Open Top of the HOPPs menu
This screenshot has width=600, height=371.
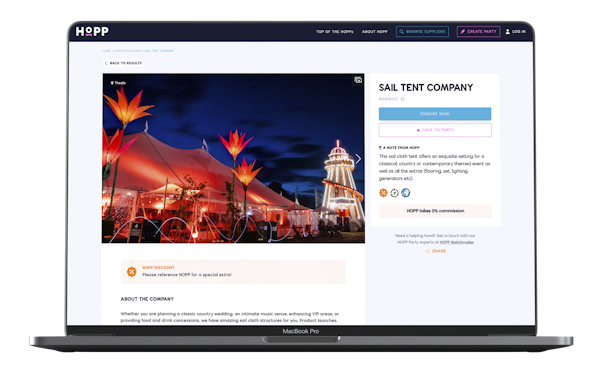tap(335, 31)
